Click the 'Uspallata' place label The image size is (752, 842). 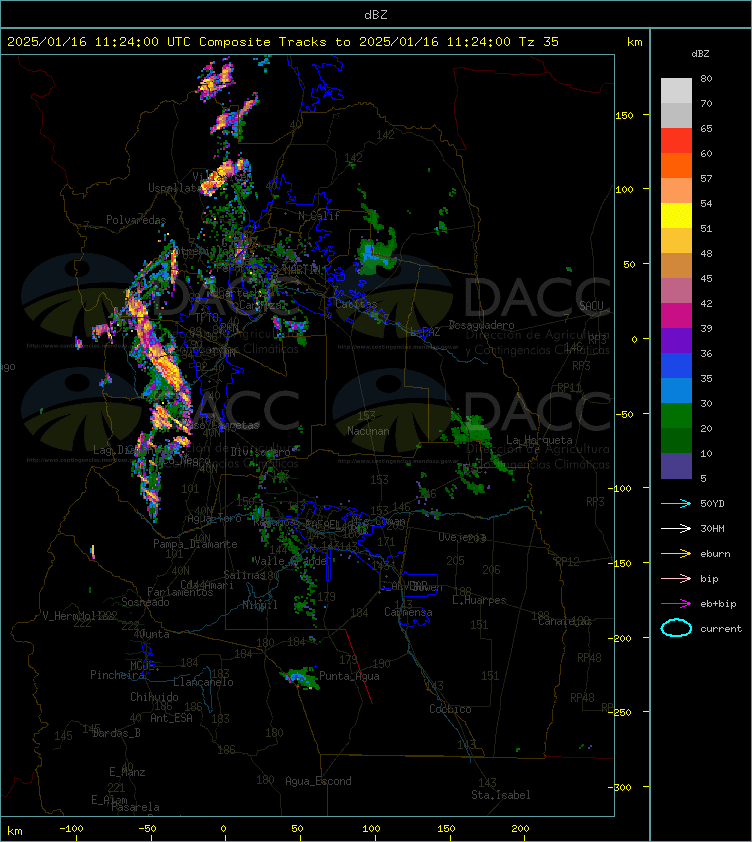[x=173, y=188]
